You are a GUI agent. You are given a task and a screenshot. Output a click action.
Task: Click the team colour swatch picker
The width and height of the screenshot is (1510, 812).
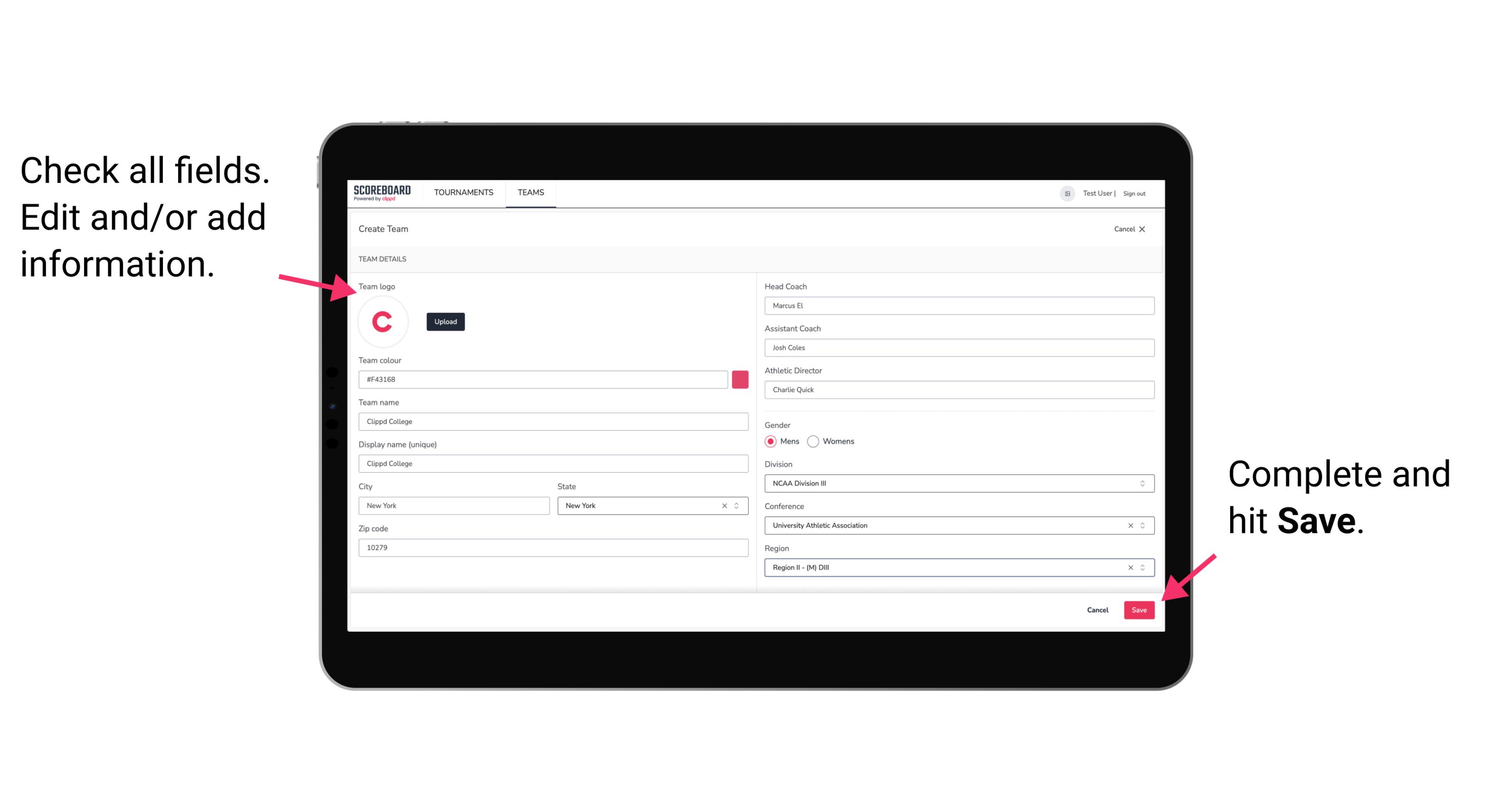[740, 379]
